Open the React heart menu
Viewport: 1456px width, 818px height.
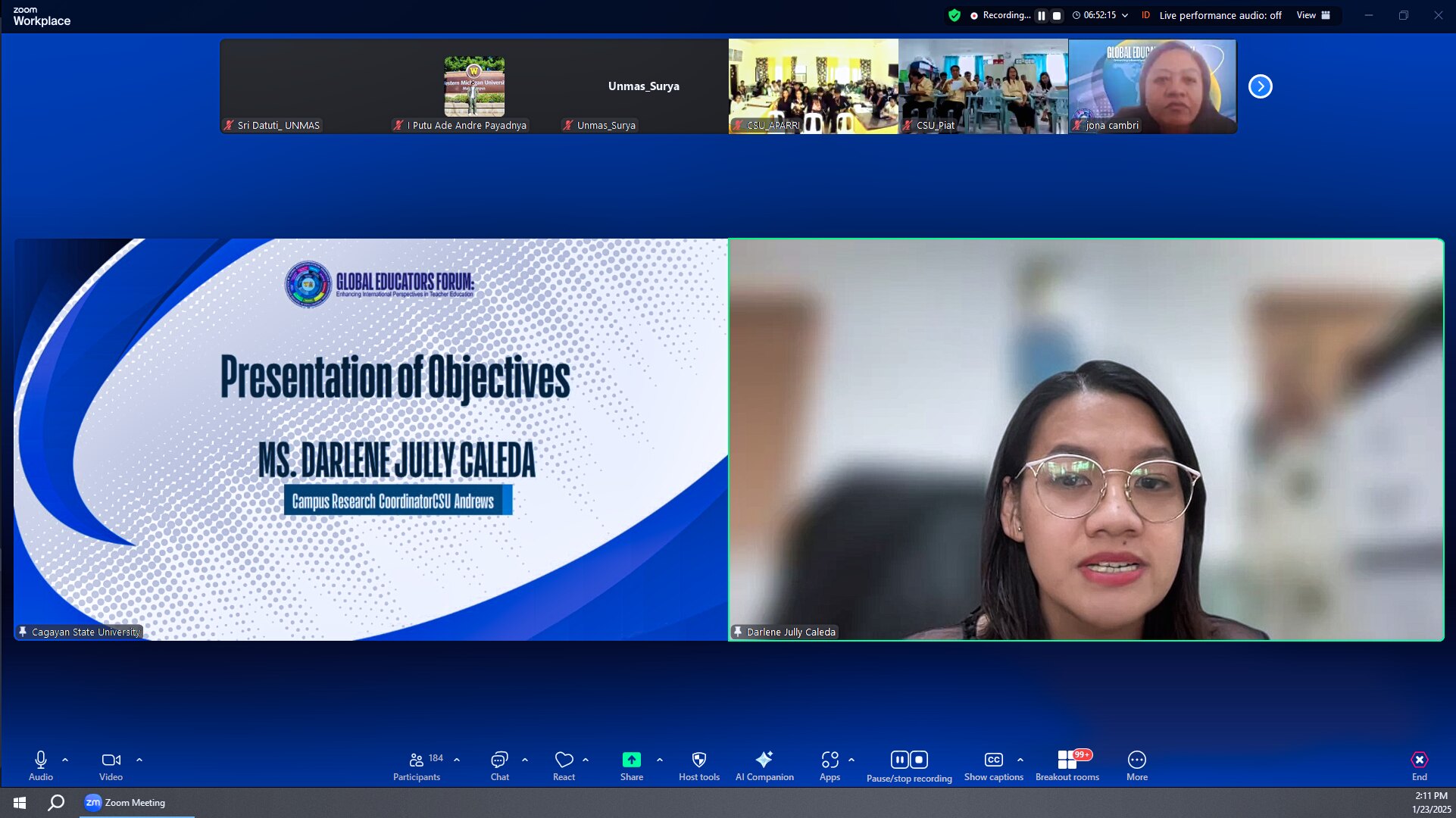click(564, 766)
